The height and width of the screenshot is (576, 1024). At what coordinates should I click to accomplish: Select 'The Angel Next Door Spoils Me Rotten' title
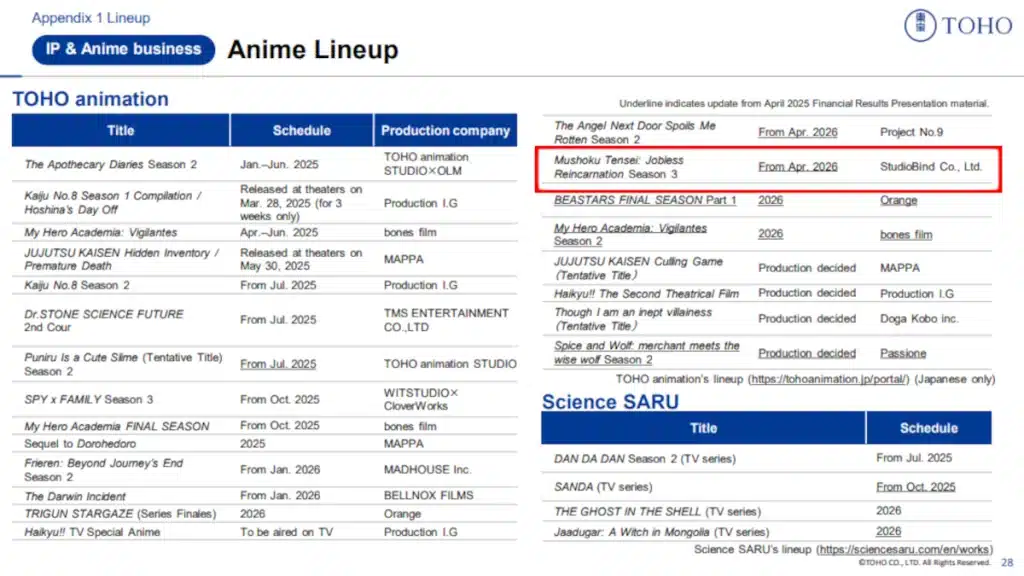click(635, 133)
